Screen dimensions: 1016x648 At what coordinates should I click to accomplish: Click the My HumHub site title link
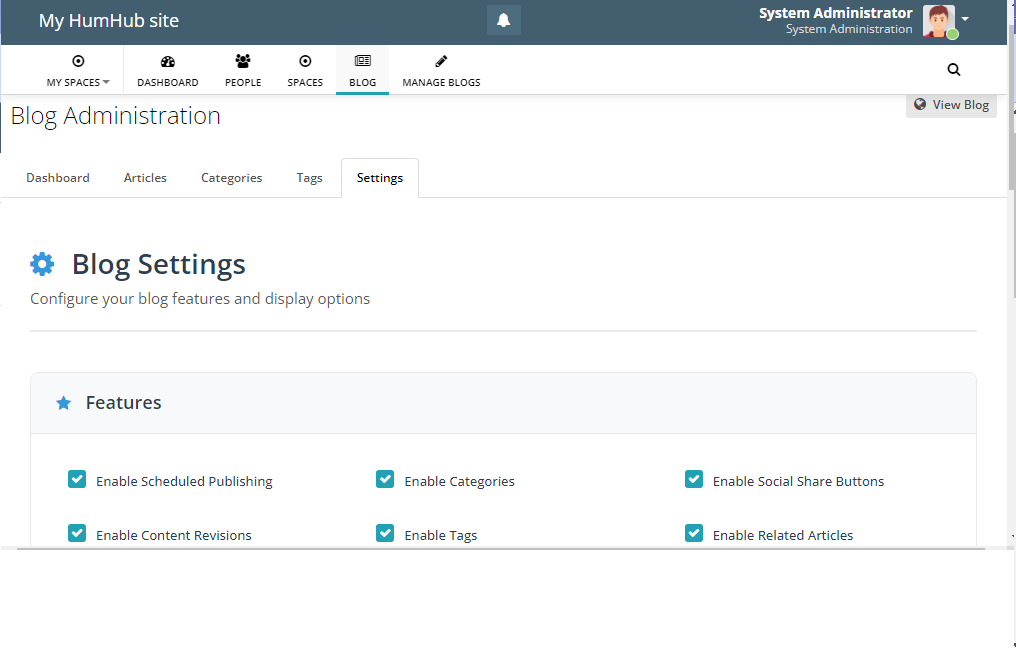[x=109, y=21]
